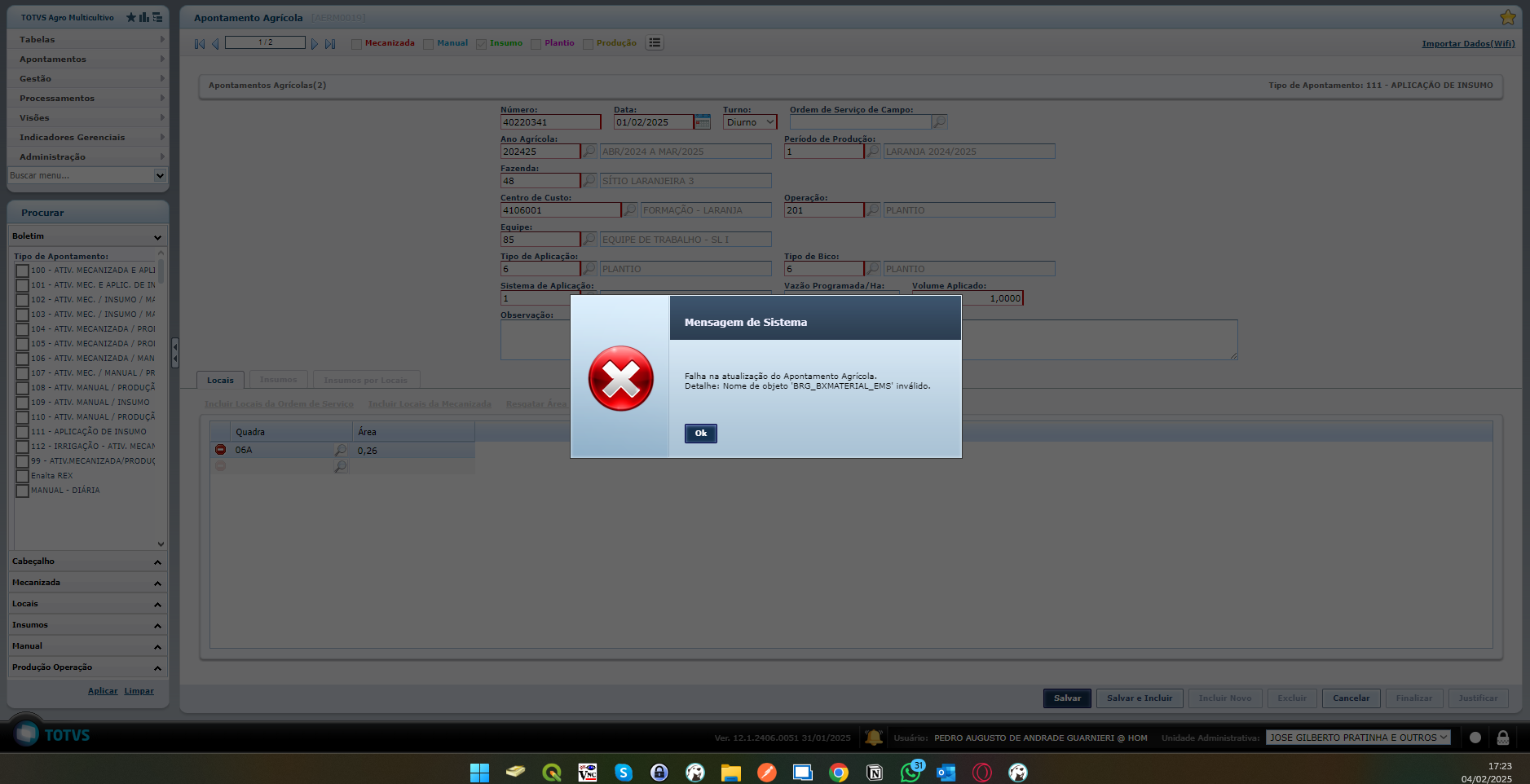Open Fazenda lookup magnifier
1530x784 pixels.
[x=589, y=181]
